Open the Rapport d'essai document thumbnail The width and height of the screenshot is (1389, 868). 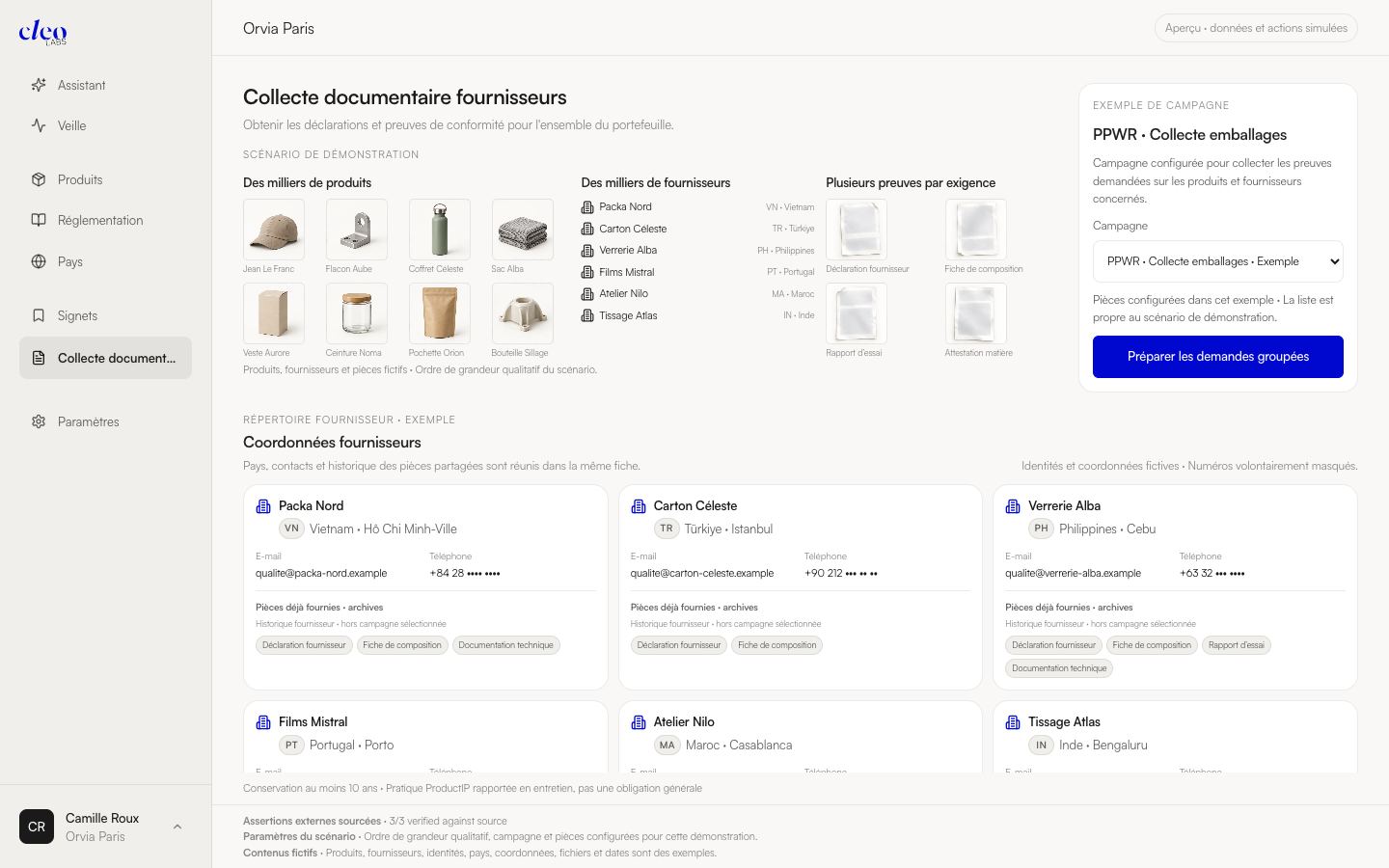pos(857,313)
